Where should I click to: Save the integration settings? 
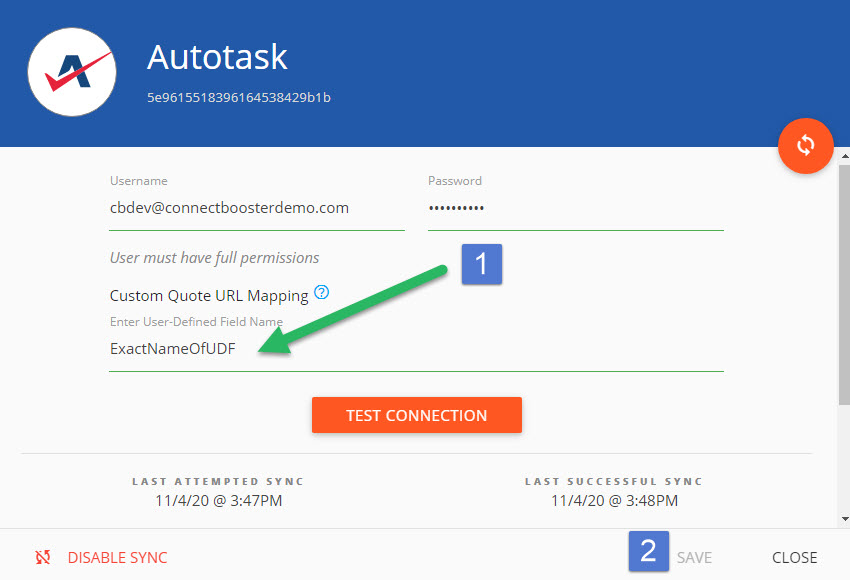[x=694, y=558]
